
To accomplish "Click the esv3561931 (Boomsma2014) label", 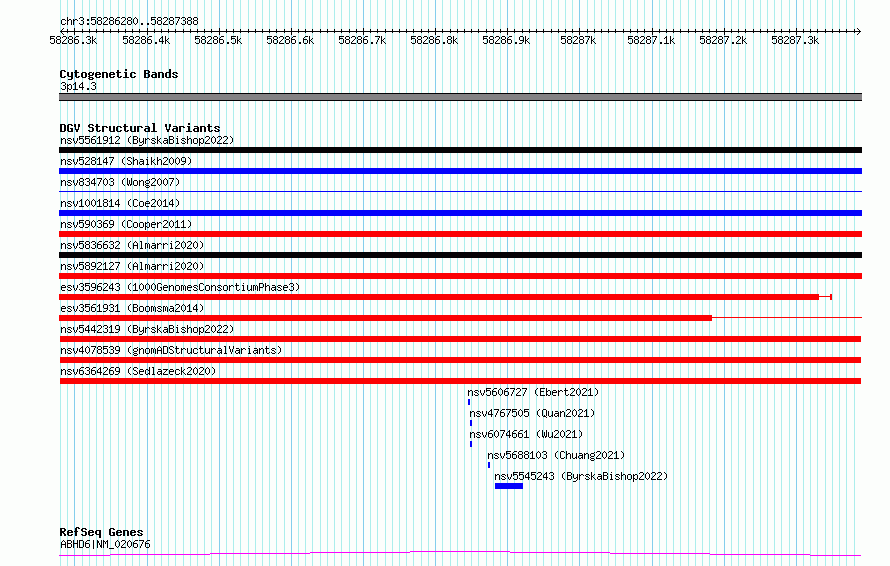I will tap(132, 308).
